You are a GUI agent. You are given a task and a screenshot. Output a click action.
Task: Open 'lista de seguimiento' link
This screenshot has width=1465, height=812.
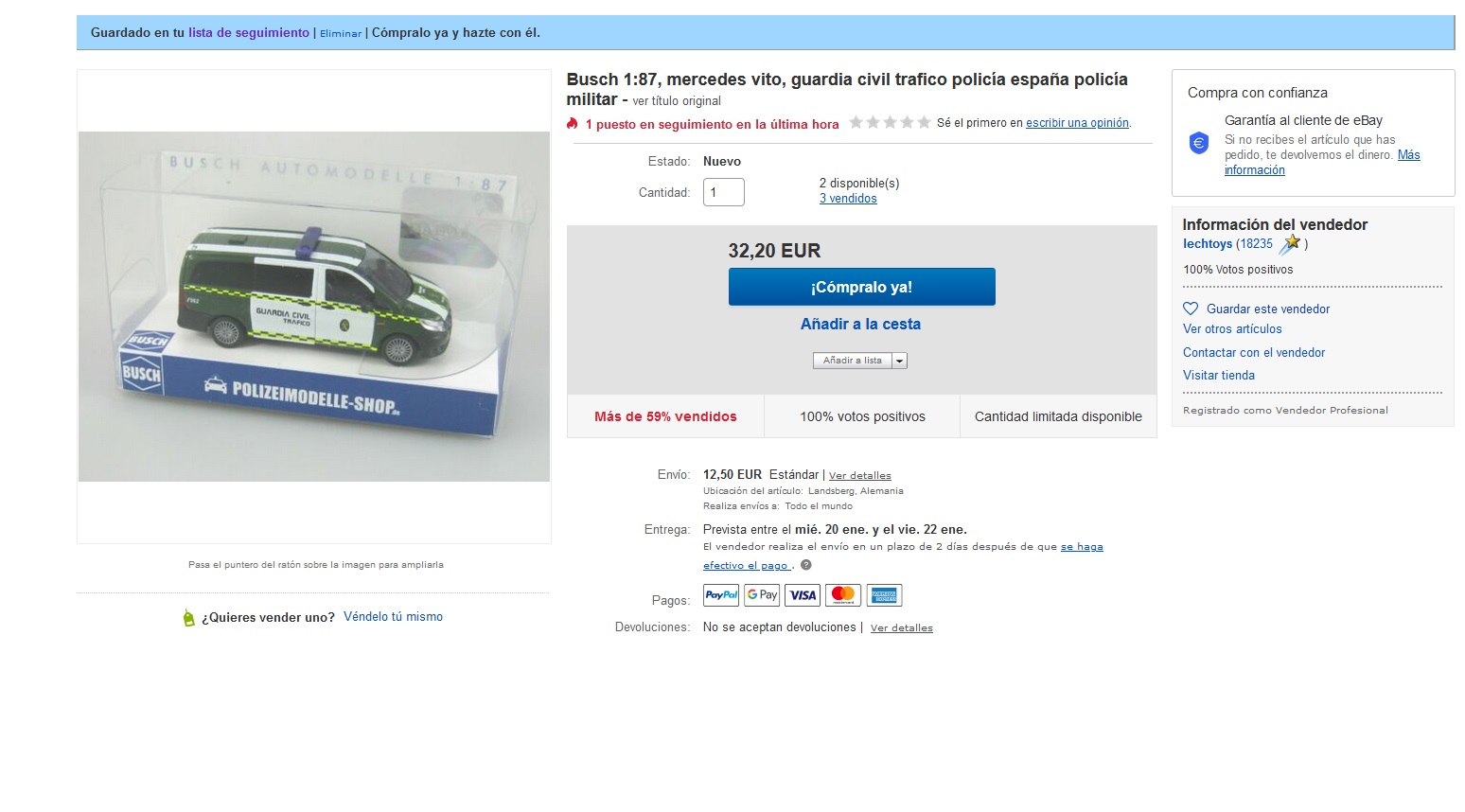pos(249,32)
